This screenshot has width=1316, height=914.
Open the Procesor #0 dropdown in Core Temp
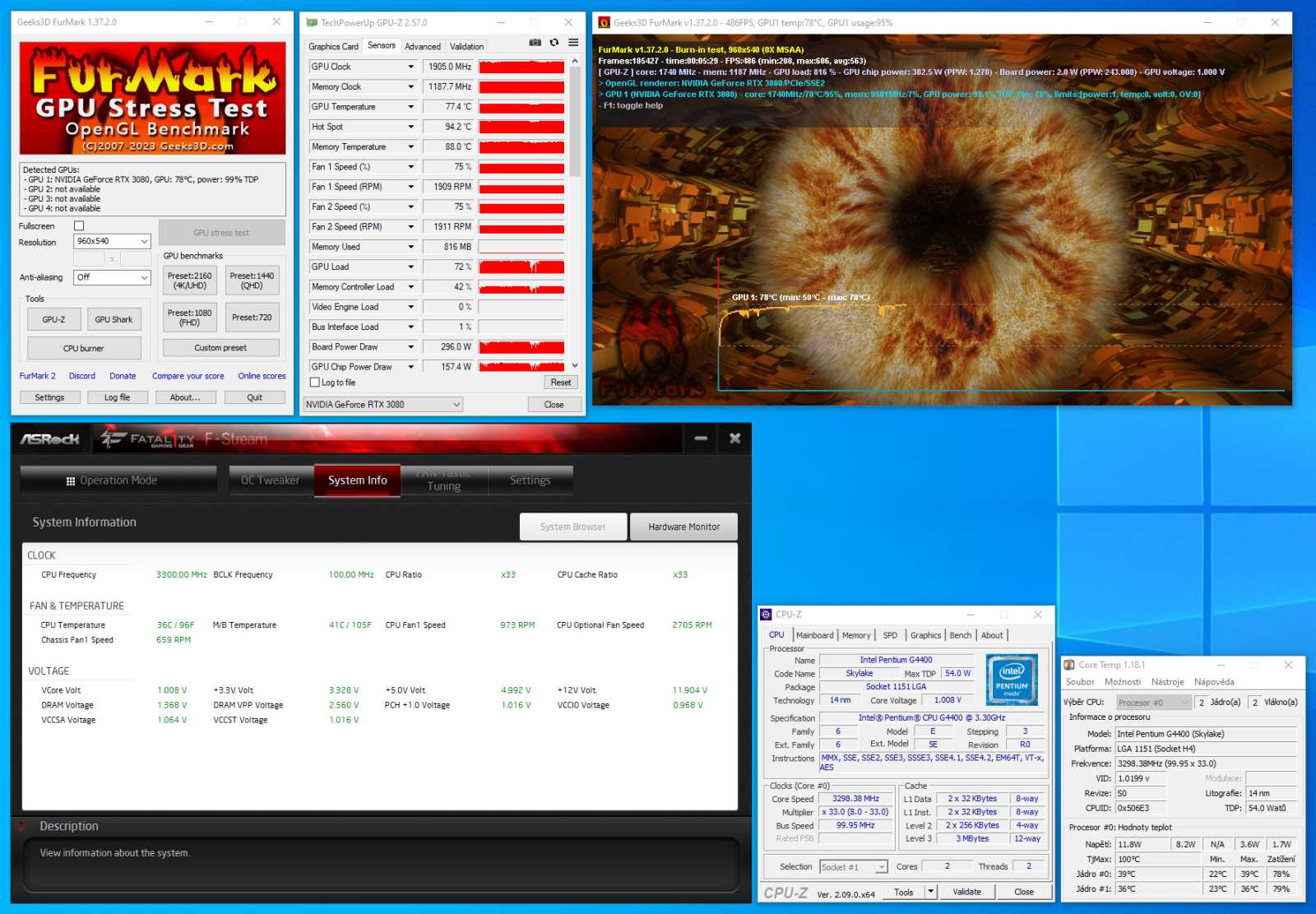1153,703
